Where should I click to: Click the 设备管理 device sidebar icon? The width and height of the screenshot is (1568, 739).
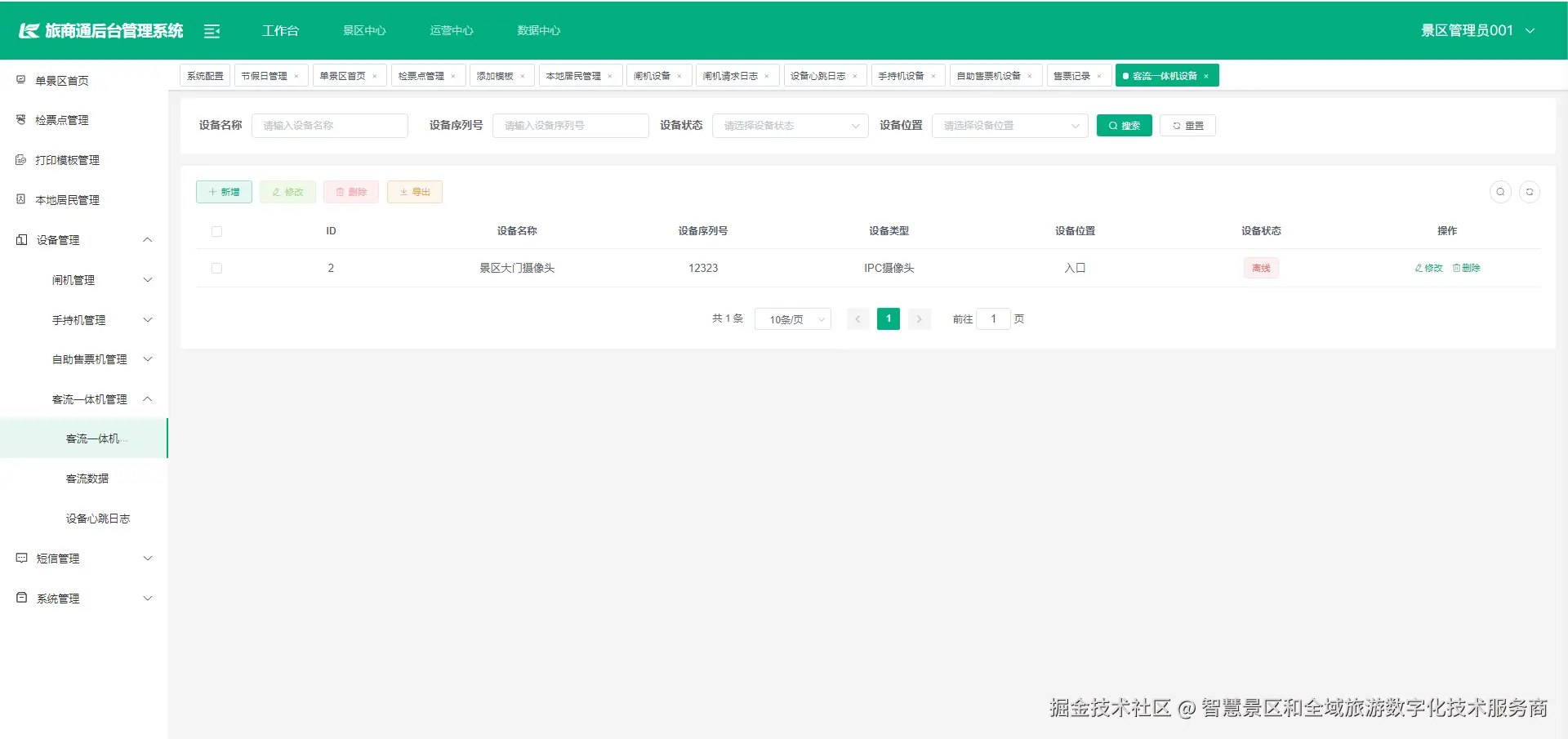[x=20, y=239]
